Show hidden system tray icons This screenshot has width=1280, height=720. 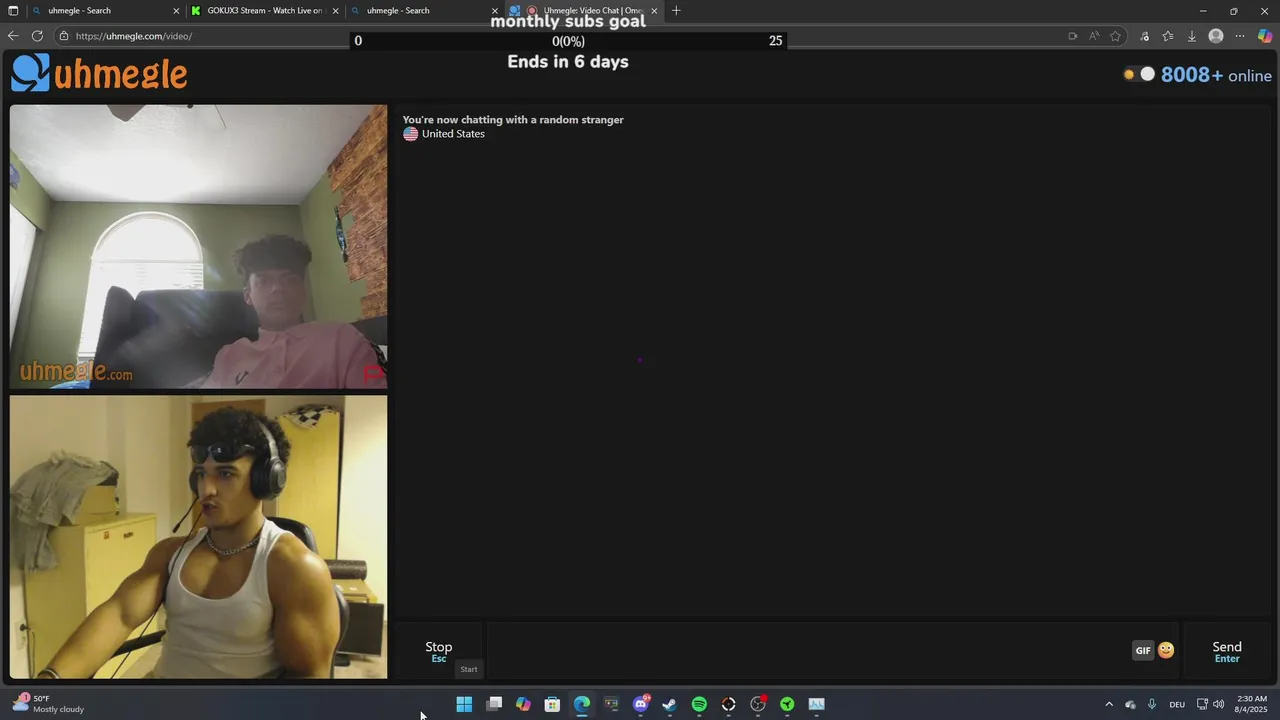click(1109, 704)
